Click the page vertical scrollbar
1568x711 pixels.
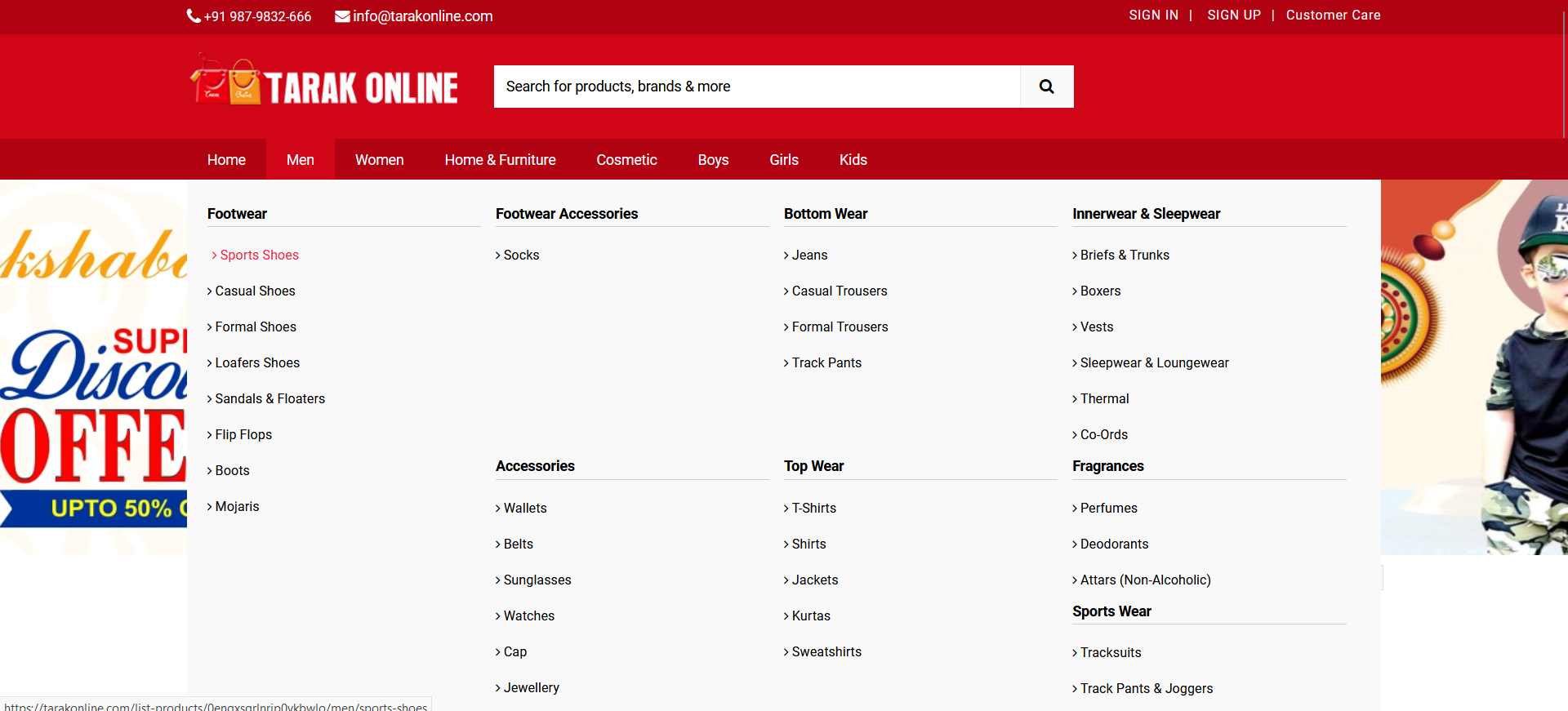[x=1563, y=73]
